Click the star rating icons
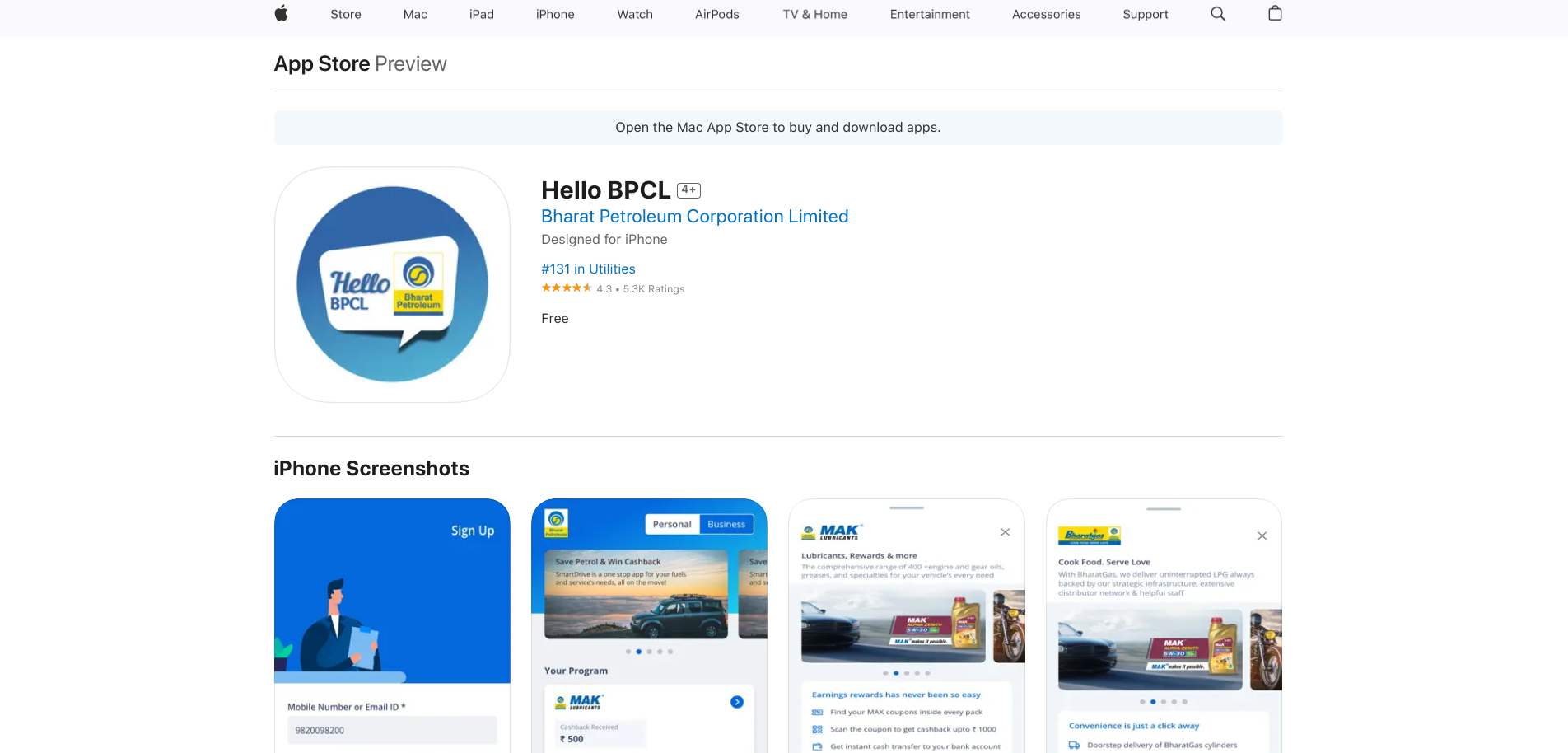Image resolution: width=1568 pixels, height=753 pixels. (x=566, y=288)
